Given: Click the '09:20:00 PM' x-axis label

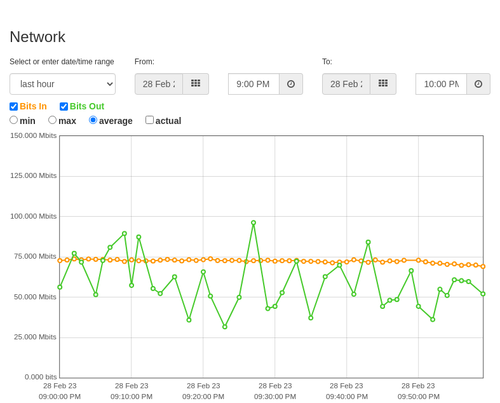Looking at the screenshot, I should [x=203, y=397].
